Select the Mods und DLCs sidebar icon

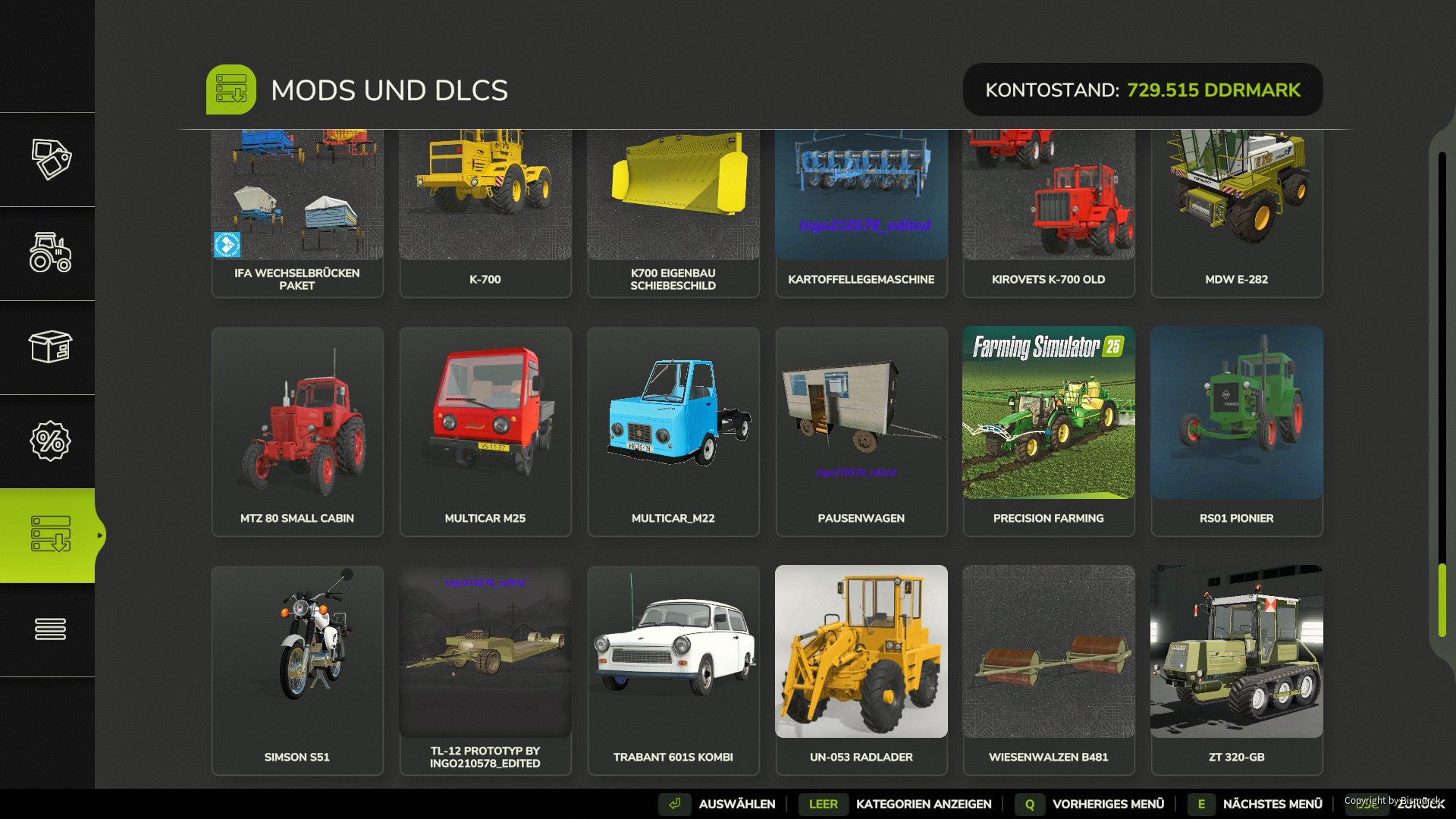50,535
